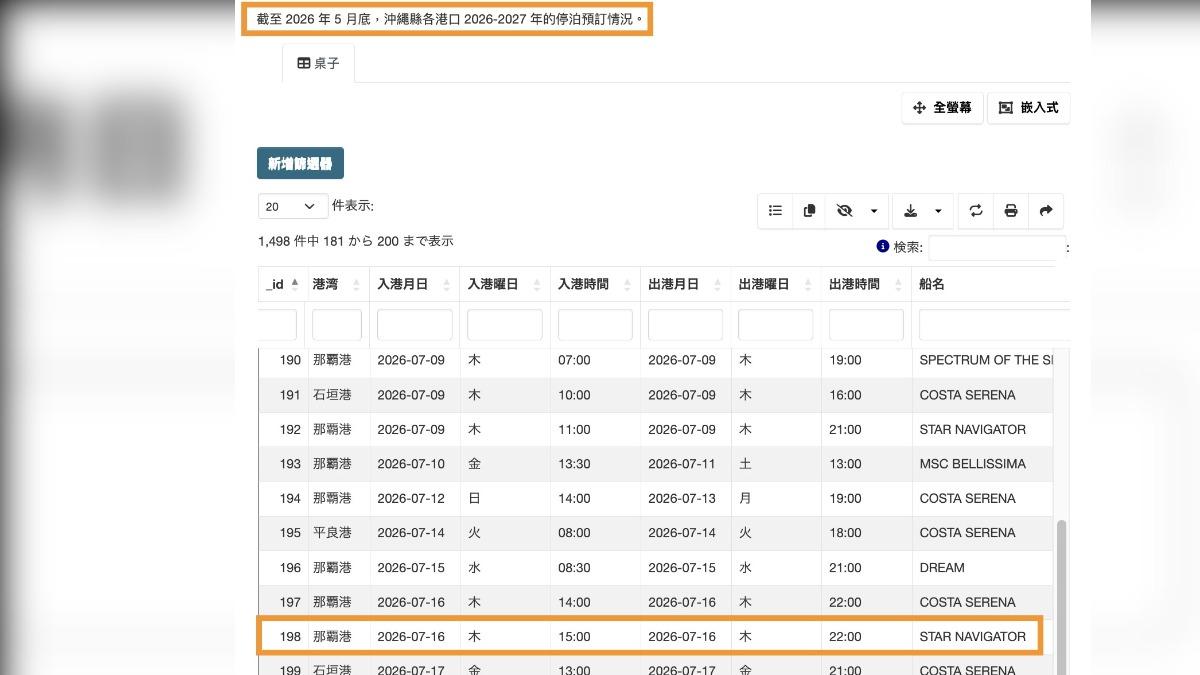Click the _id column filter box
Image resolution: width=1200 pixels, height=675 pixels.
[278, 324]
